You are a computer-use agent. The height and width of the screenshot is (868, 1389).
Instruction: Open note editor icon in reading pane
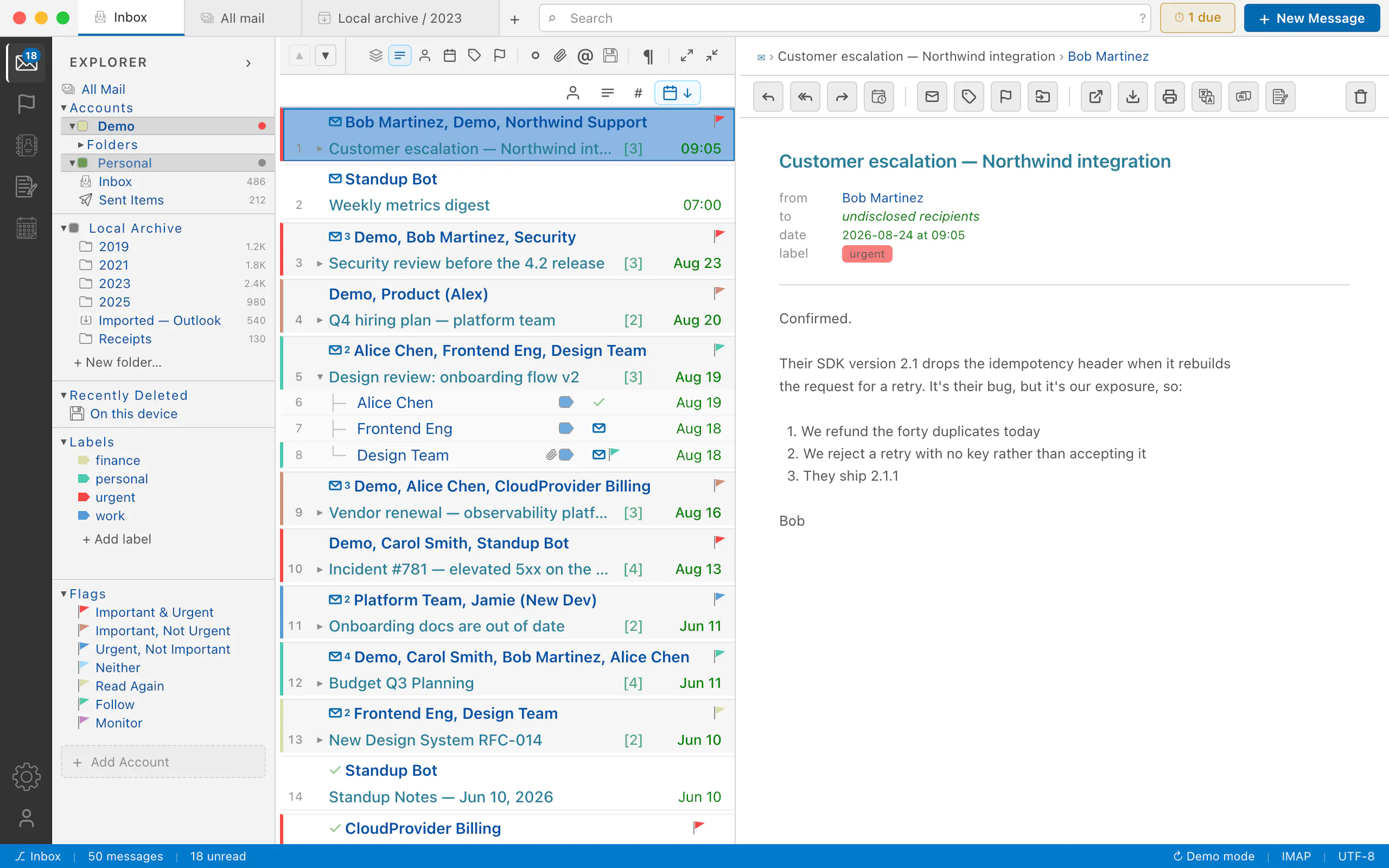coord(1280,97)
